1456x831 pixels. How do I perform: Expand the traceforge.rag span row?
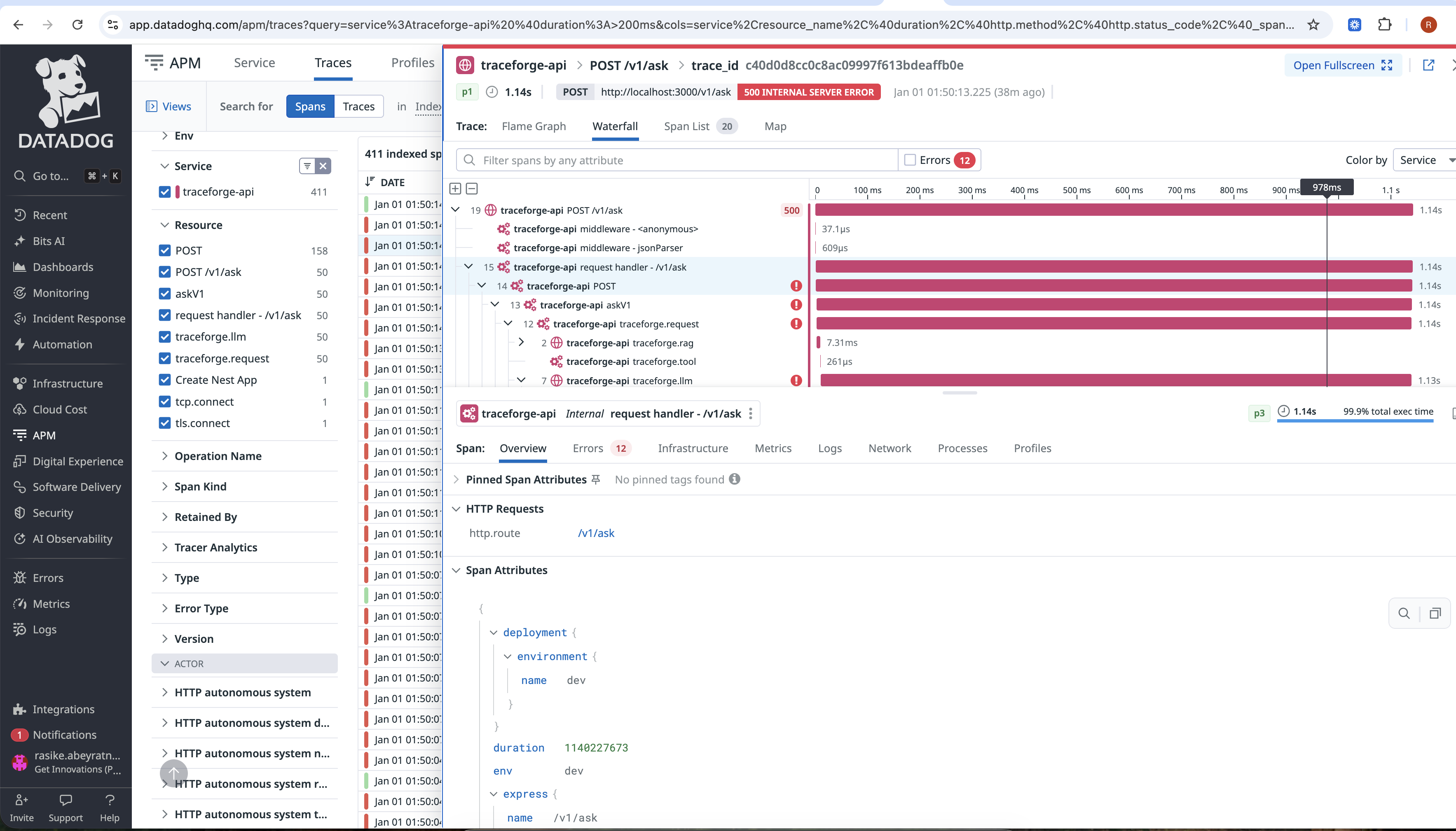(521, 343)
